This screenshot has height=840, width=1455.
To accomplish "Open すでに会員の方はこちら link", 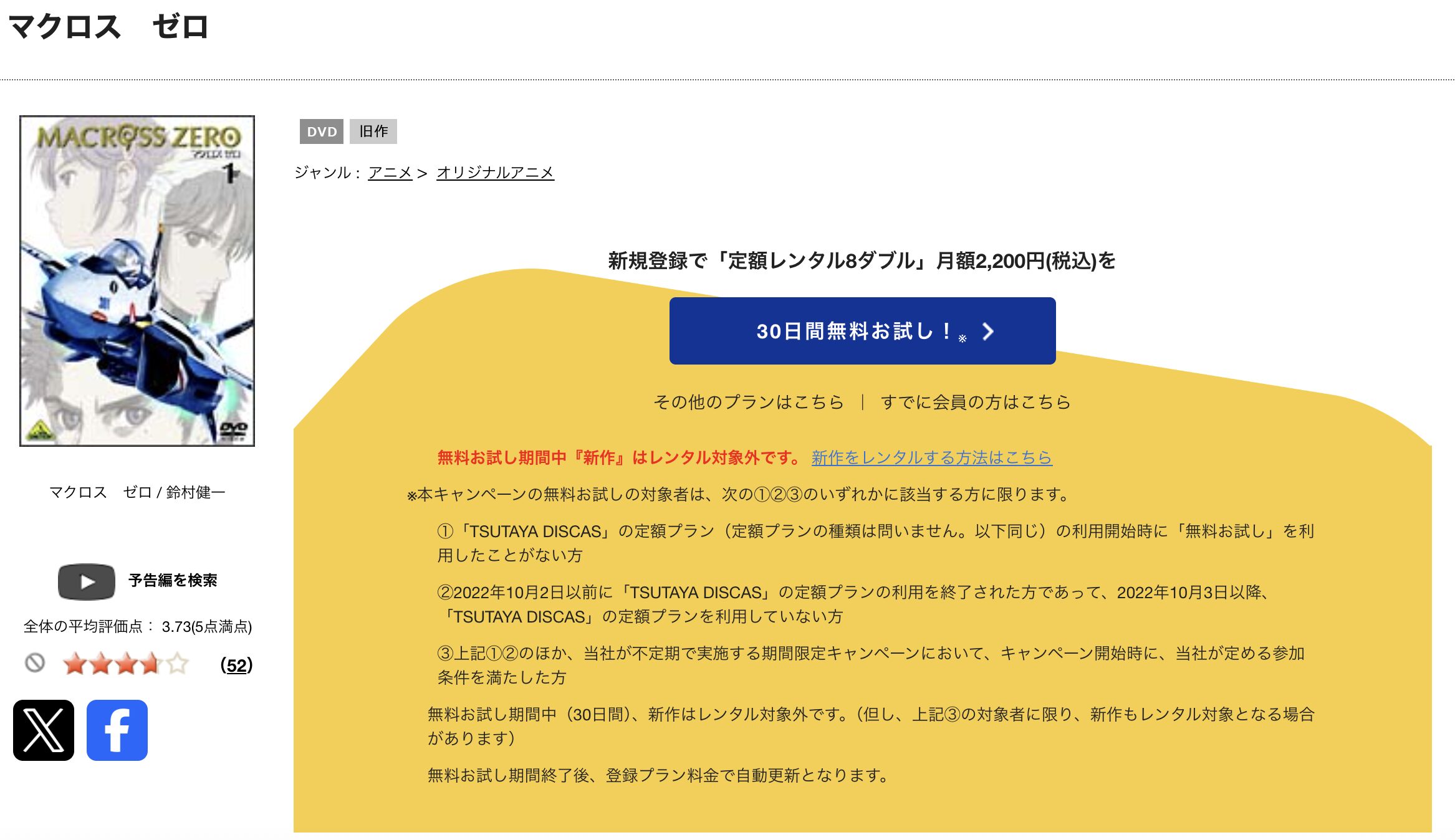I will click(x=976, y=402).
